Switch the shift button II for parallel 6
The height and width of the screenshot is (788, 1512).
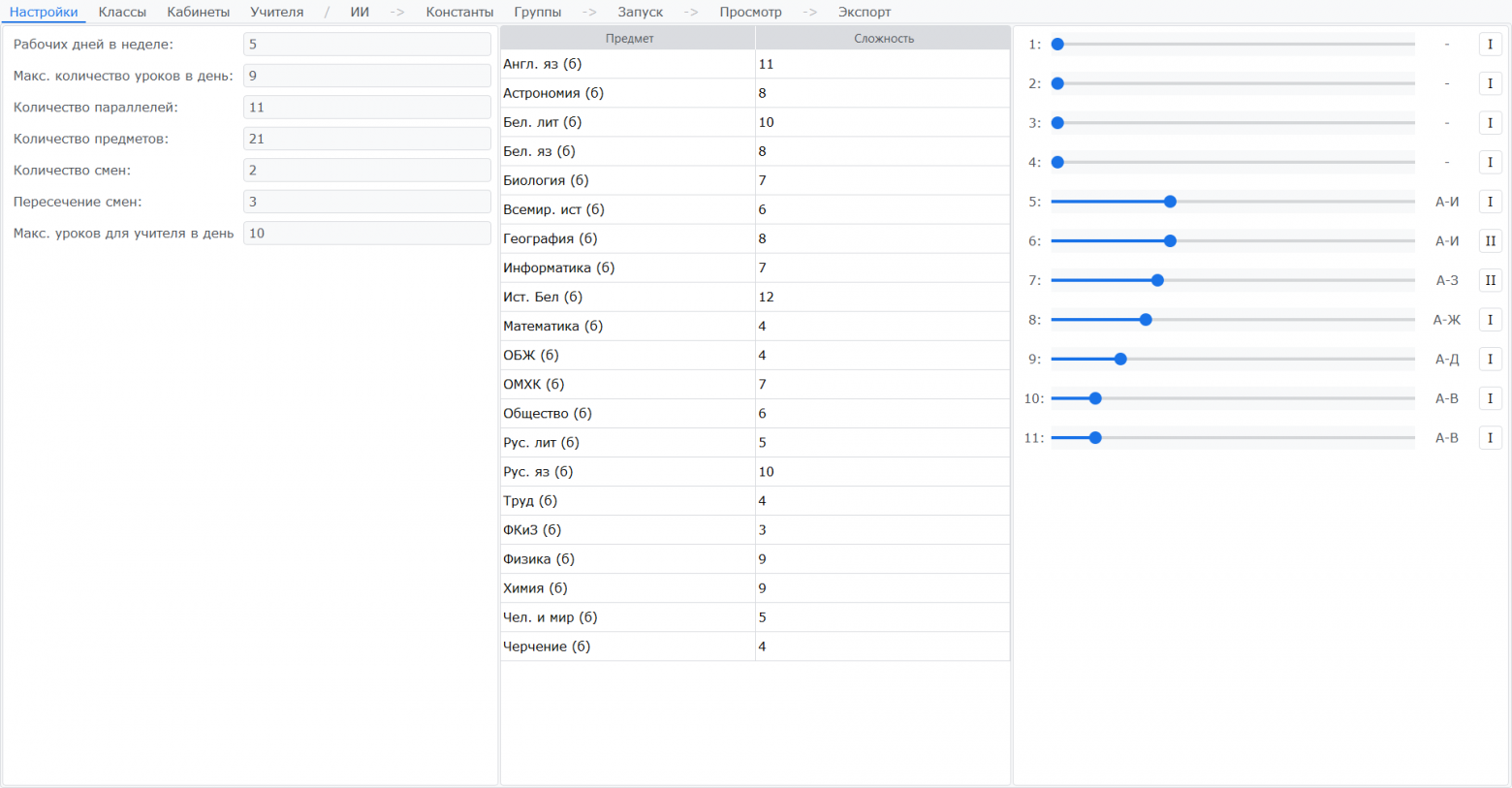coord(1491,241)
